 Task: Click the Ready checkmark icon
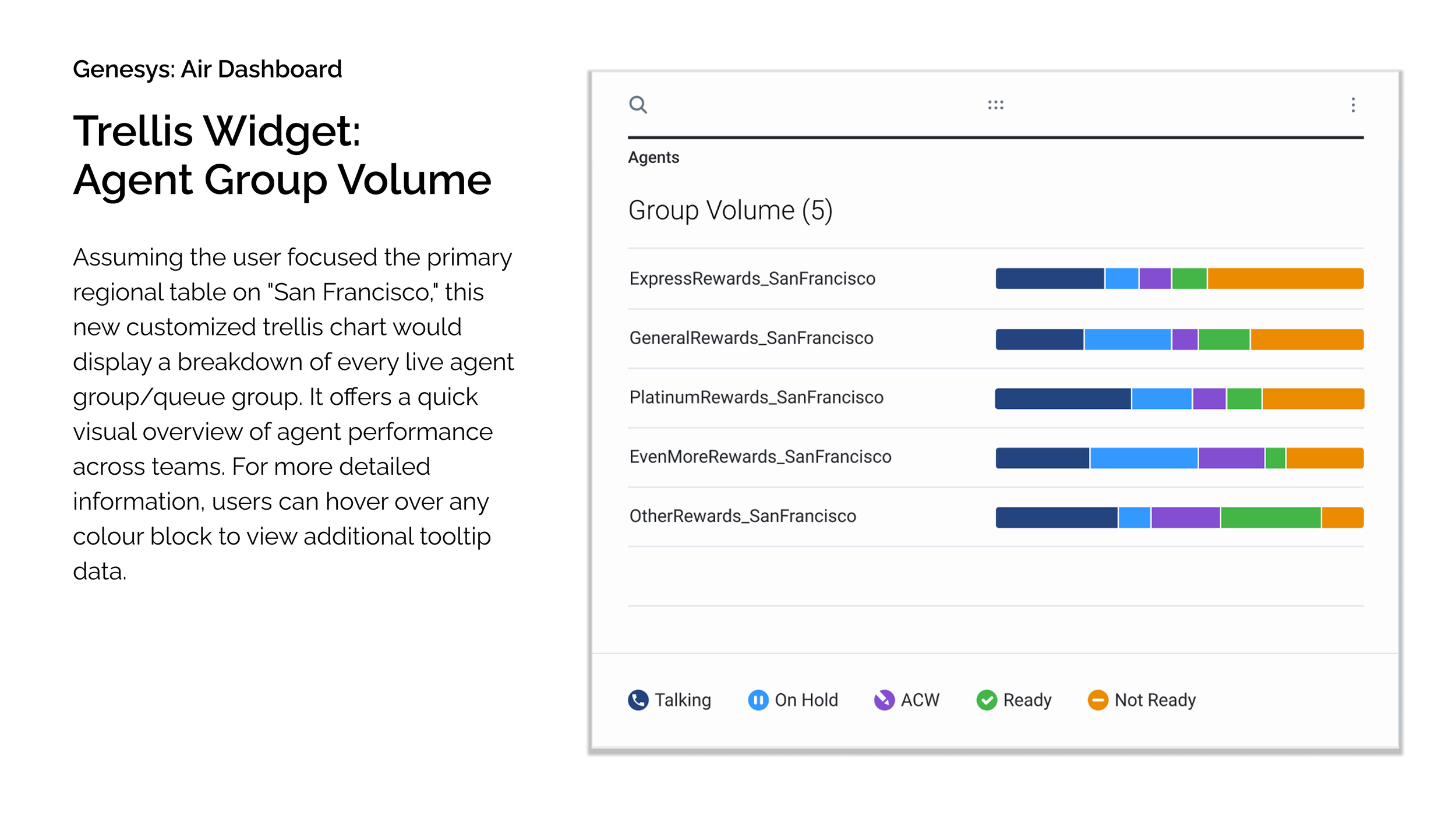[987, 700]
